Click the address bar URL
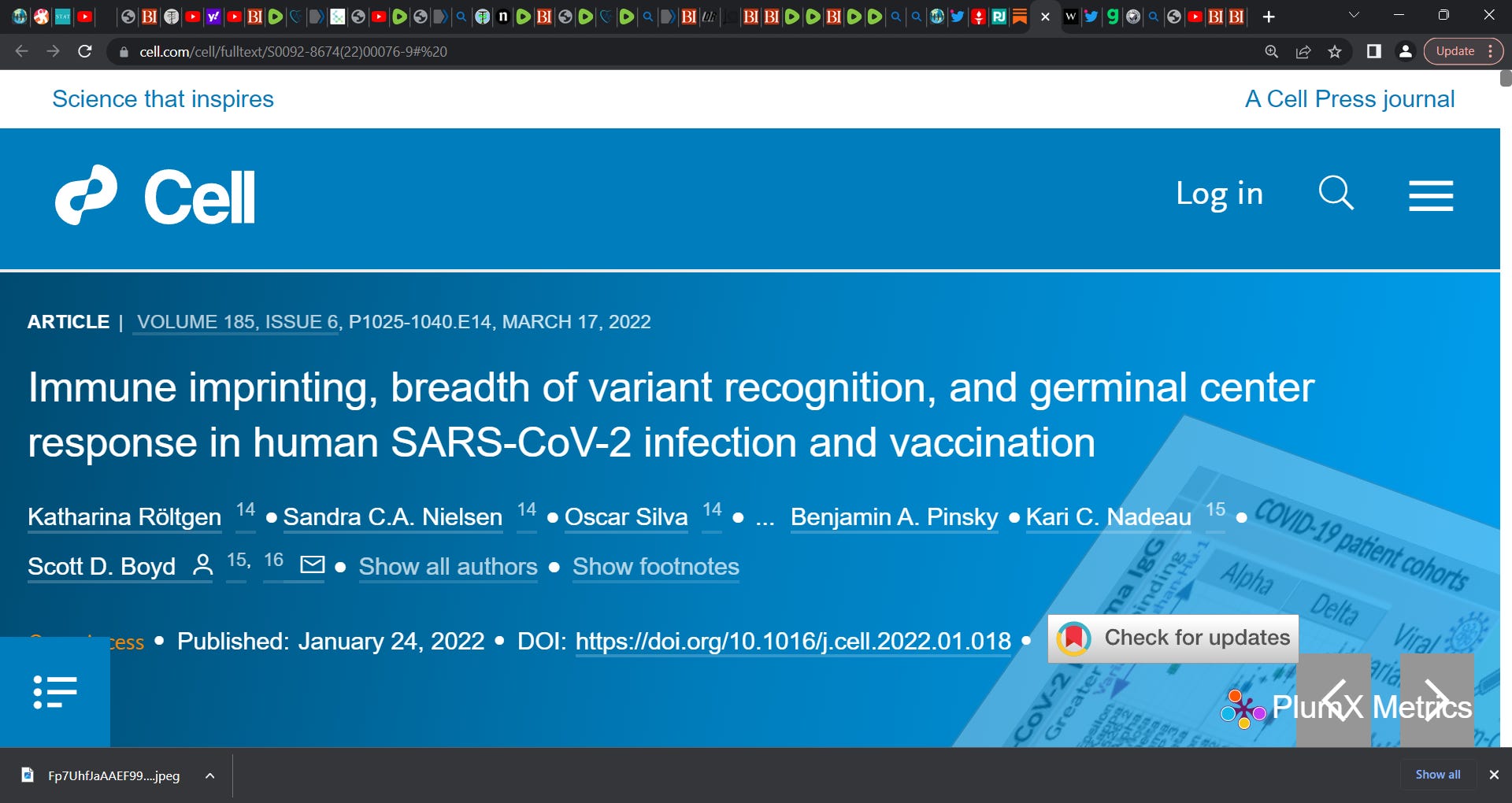This screenshot has height=803, width=1512. click(293, 51)
